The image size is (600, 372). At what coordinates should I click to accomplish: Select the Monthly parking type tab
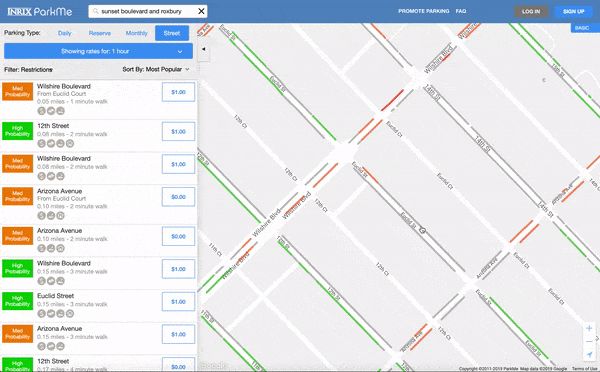[137, 33]
